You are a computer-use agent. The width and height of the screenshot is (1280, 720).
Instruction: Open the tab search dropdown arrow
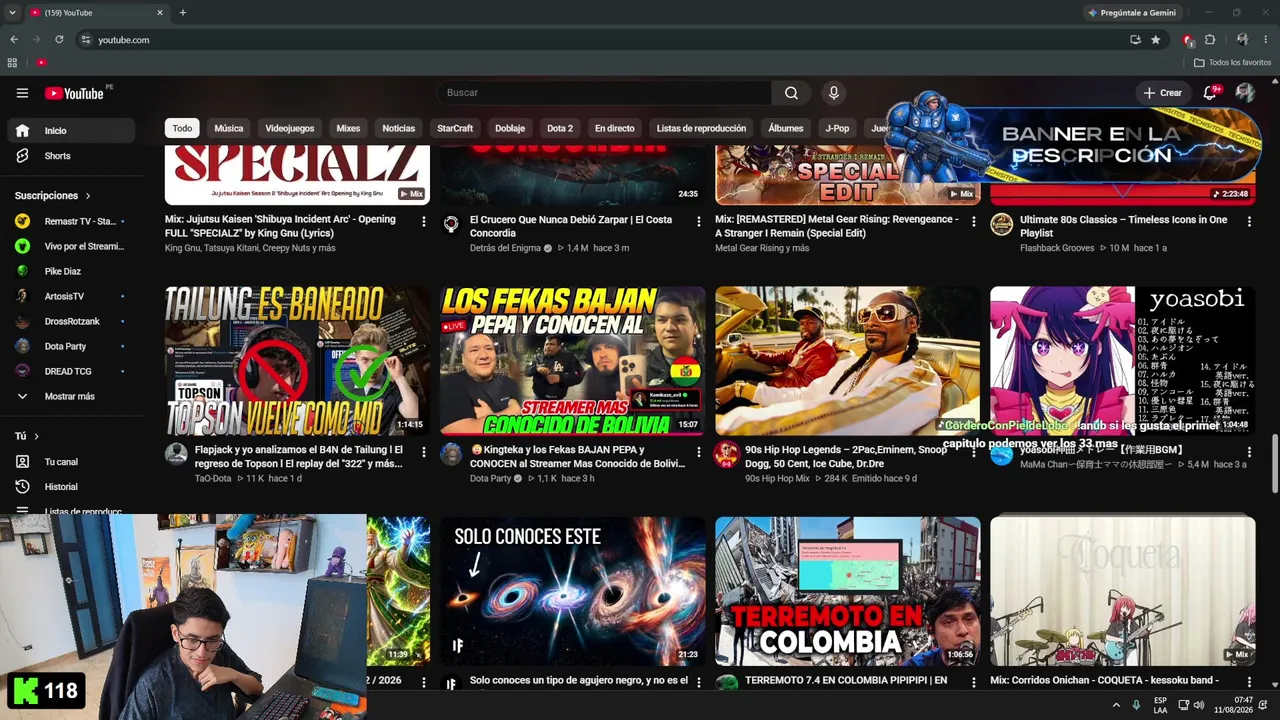pyautogui.click(x=12, y=13)
